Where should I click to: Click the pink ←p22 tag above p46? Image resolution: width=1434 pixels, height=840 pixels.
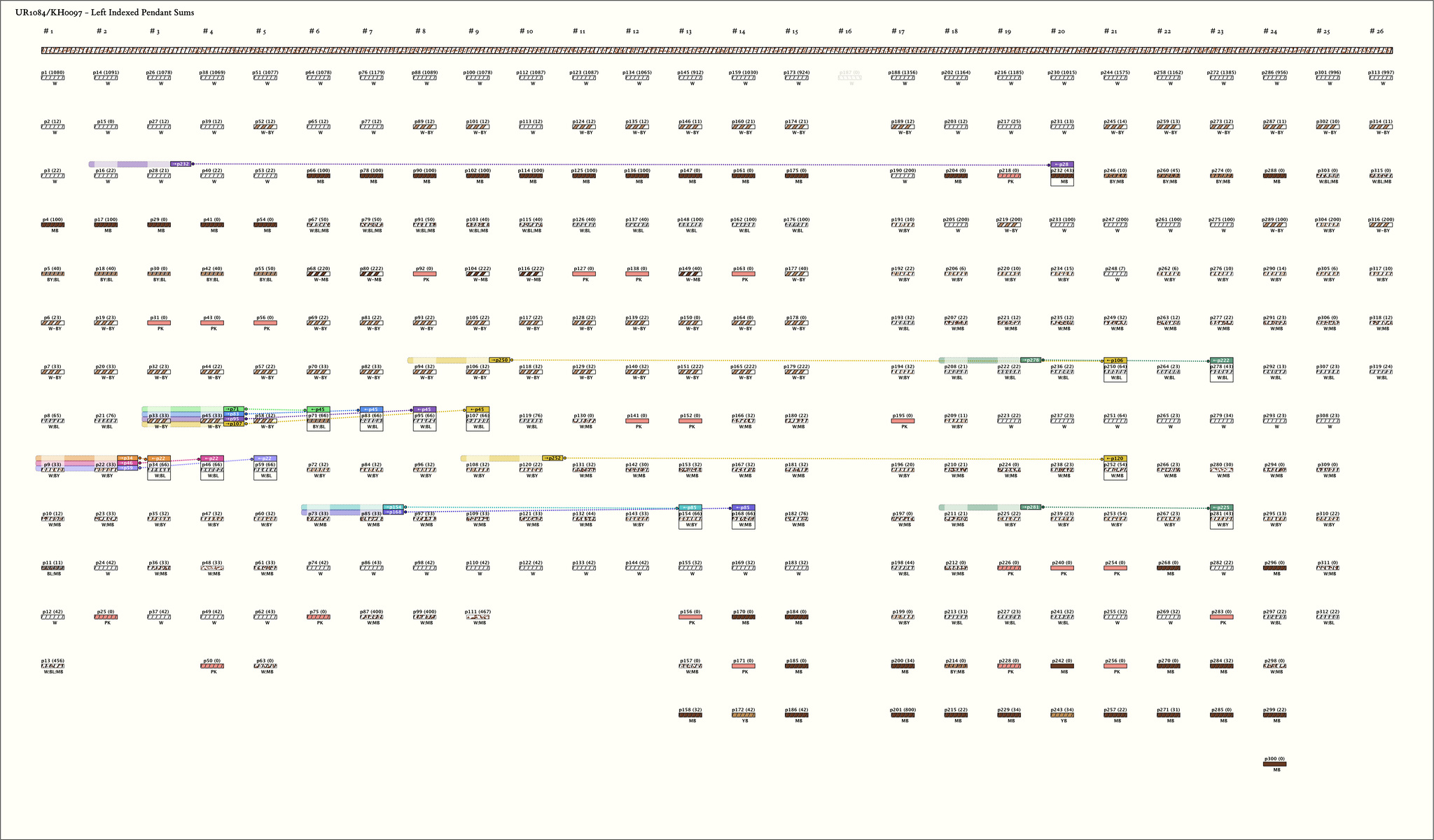click(212, 458)
